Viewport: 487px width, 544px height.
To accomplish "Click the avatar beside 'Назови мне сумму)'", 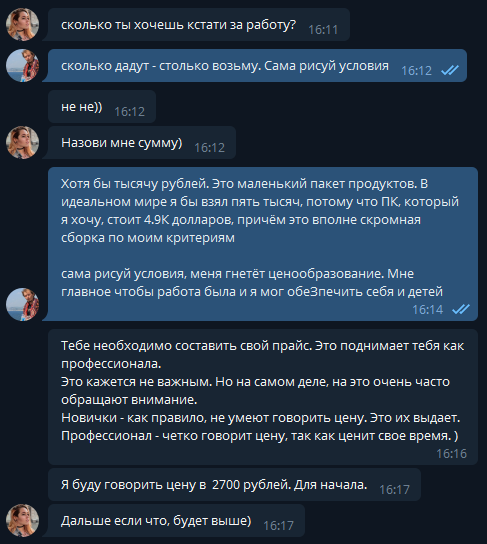I will pos(23,143).
